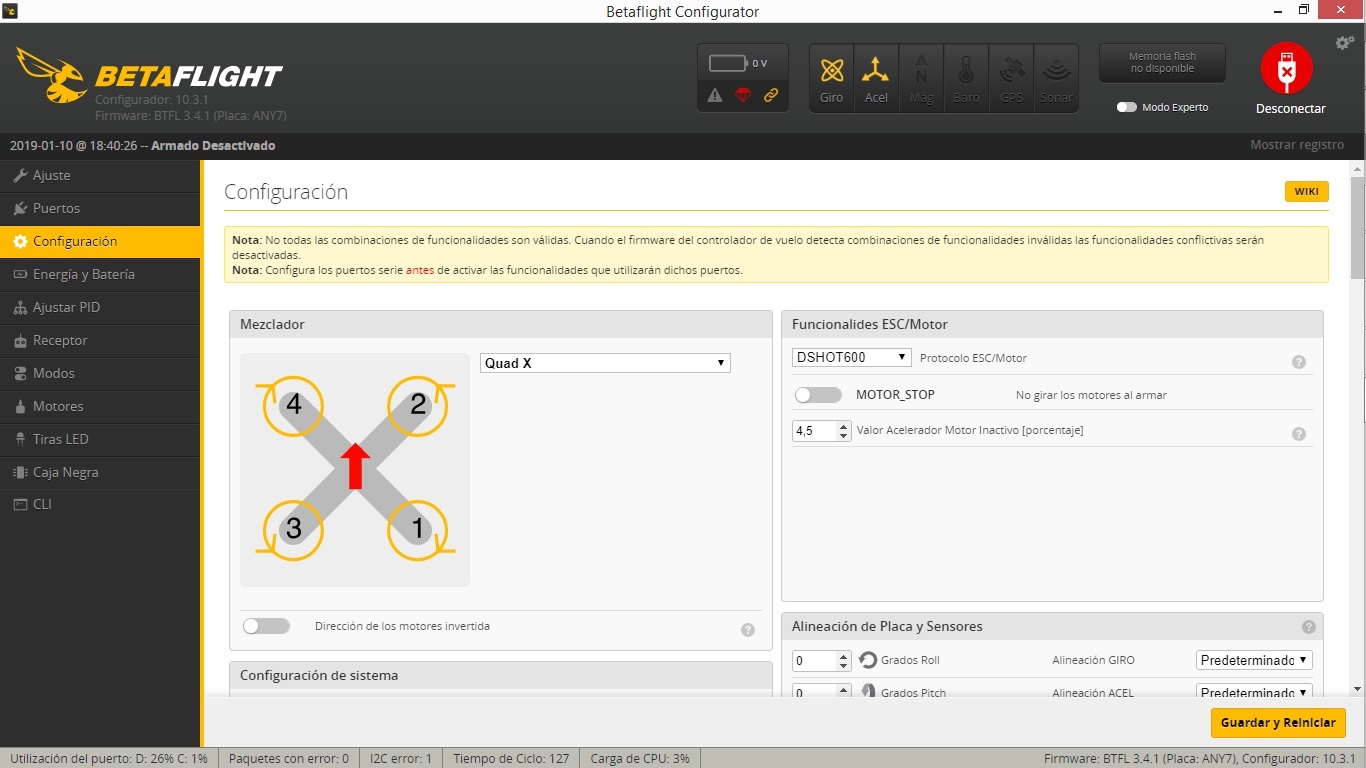
Task: Open the Tiras LED tab
Action: tap(100, 439)
